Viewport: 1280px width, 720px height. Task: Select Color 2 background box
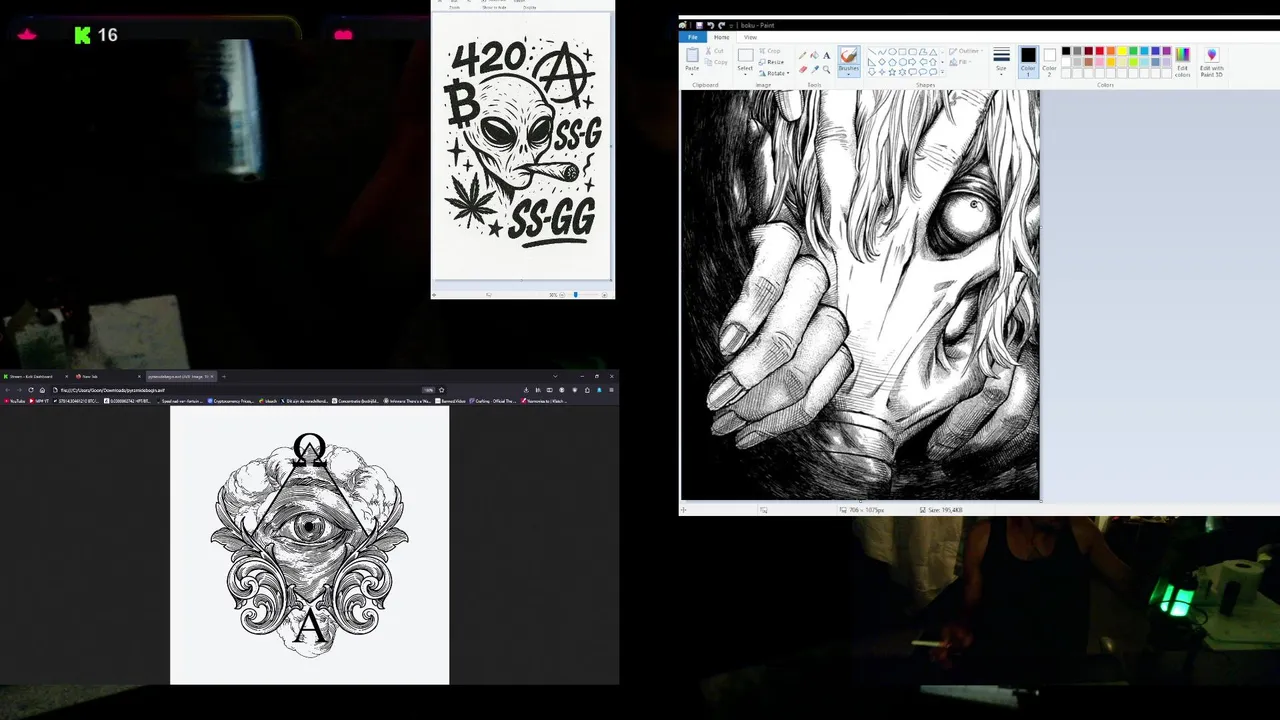1049,61
